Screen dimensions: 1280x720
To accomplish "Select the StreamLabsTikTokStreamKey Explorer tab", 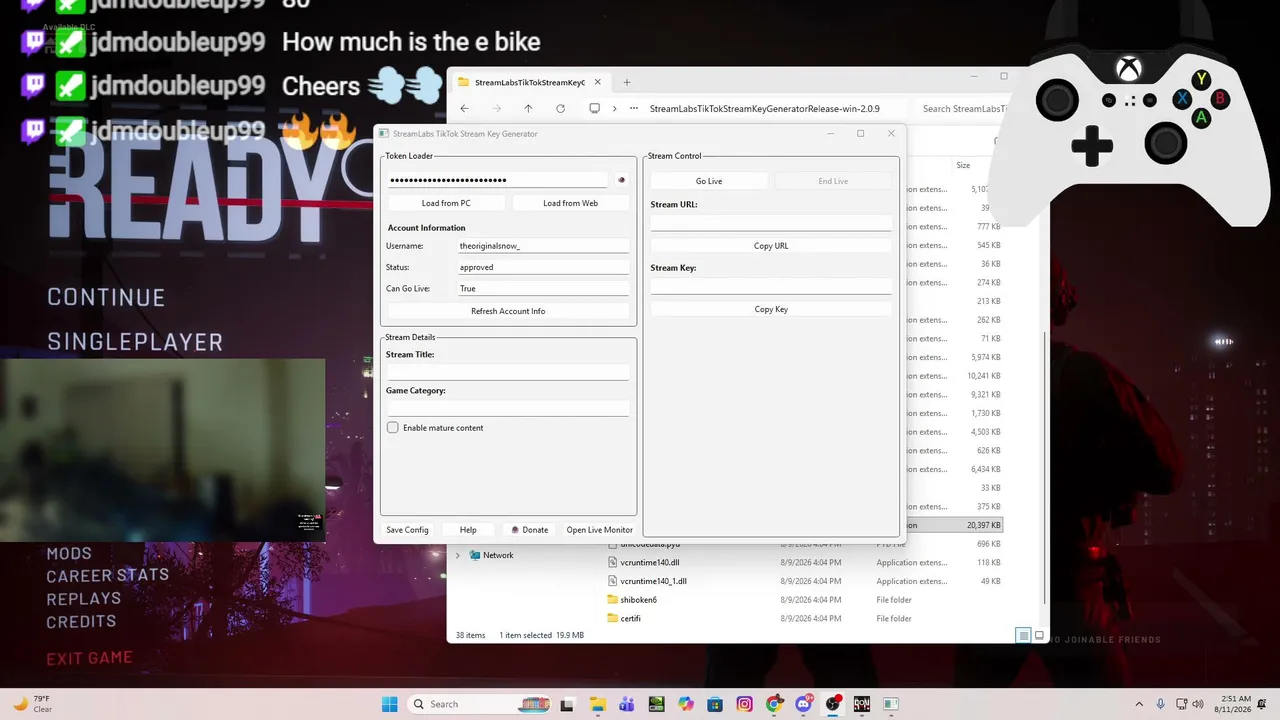I will point(529,82).
